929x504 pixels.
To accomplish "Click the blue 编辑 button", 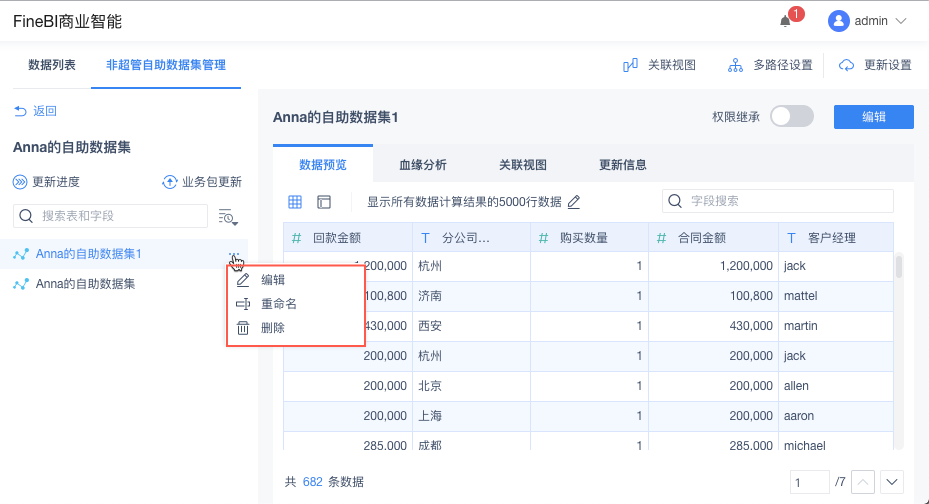I will 873,117.
